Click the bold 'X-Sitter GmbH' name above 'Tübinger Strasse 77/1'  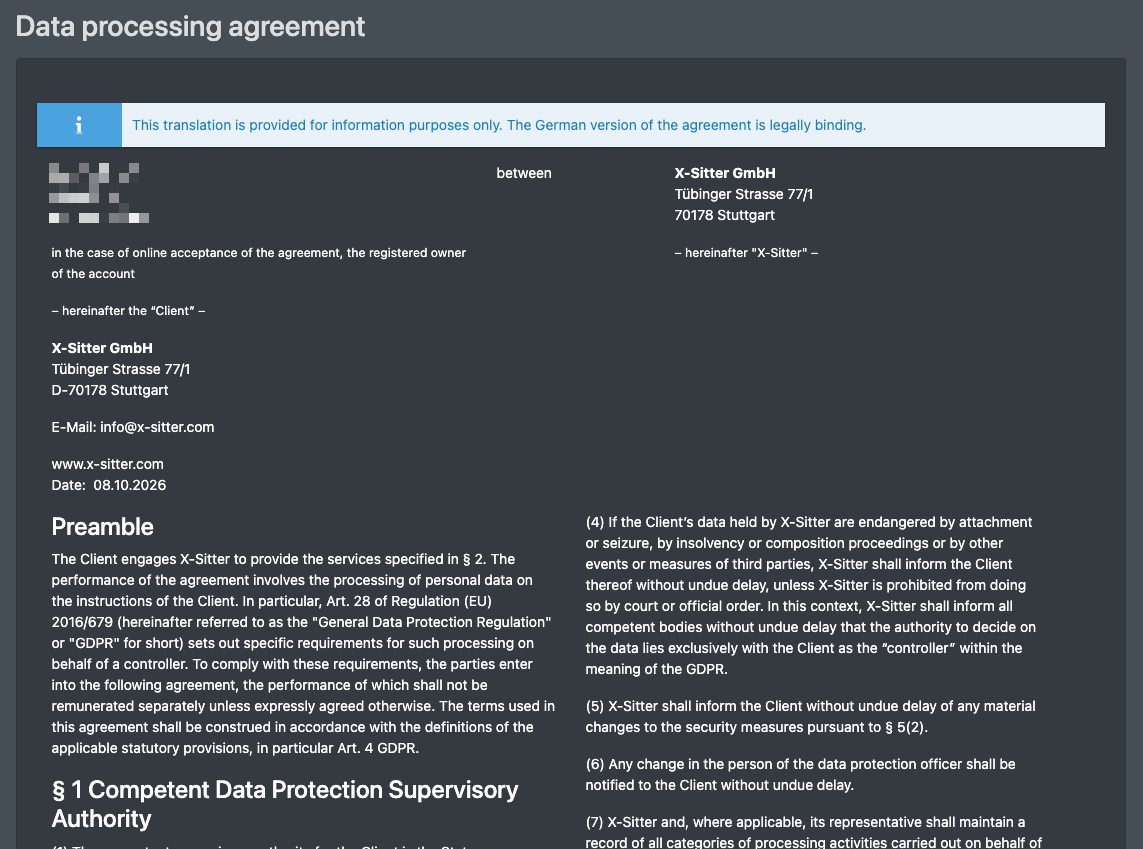pyautogui.click(x=725, y=173)
